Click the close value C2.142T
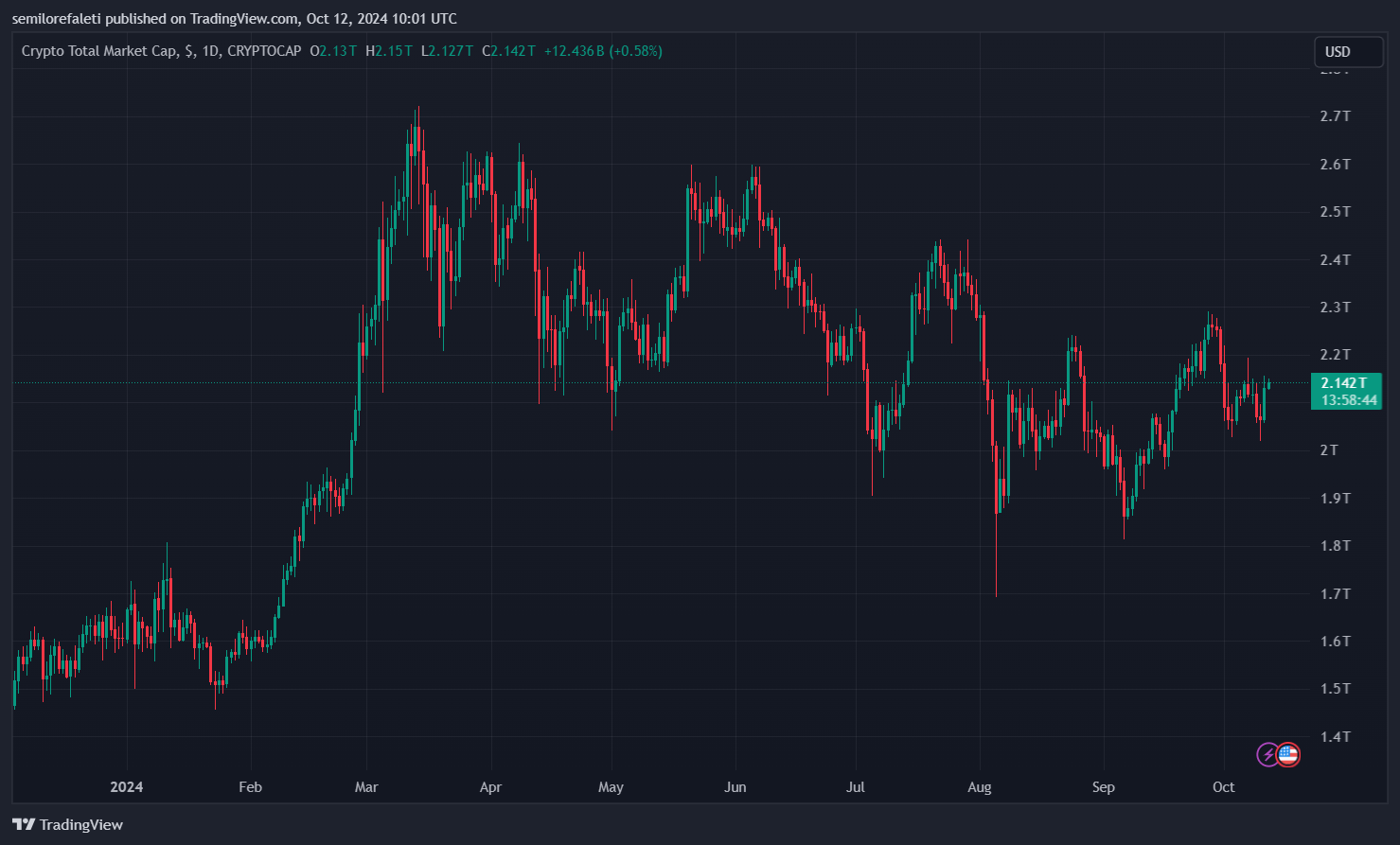This screenshot has height=845, width=1400. pos(509,51)
